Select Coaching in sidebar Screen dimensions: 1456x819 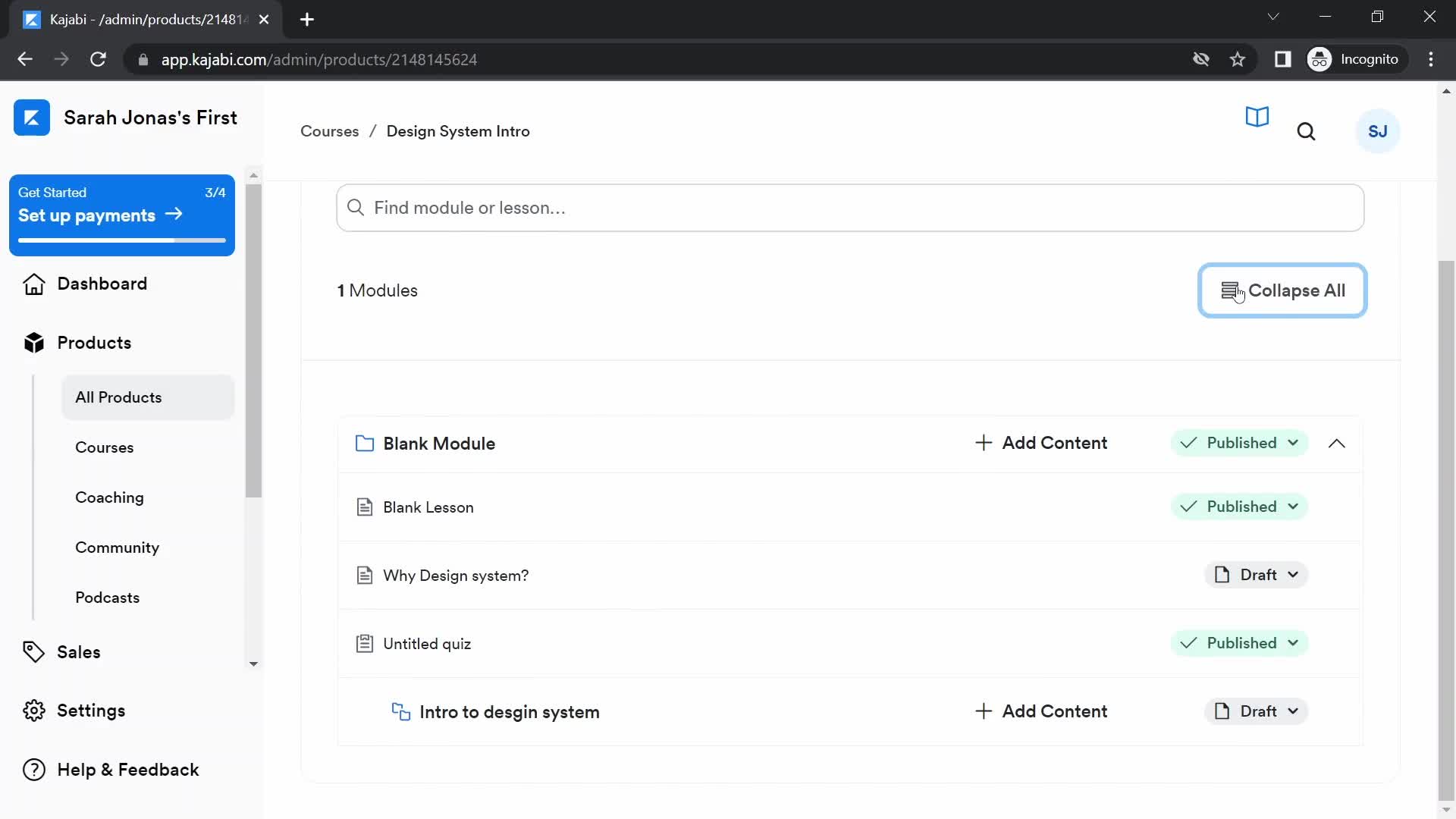pyautogui.click(x=109, y=497)
